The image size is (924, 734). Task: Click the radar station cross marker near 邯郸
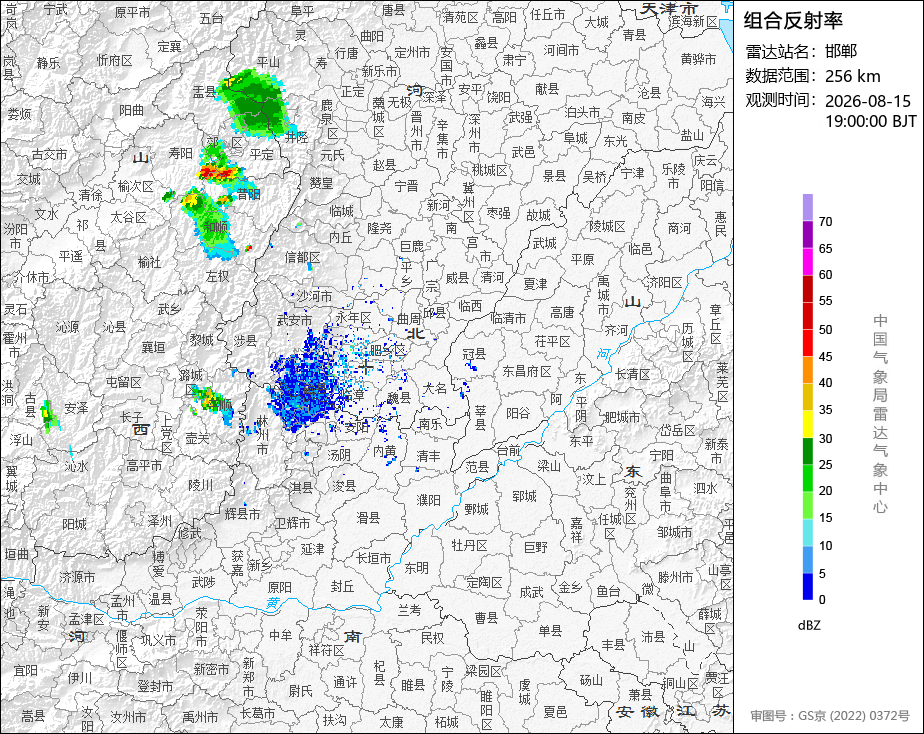tap(366, 367)
